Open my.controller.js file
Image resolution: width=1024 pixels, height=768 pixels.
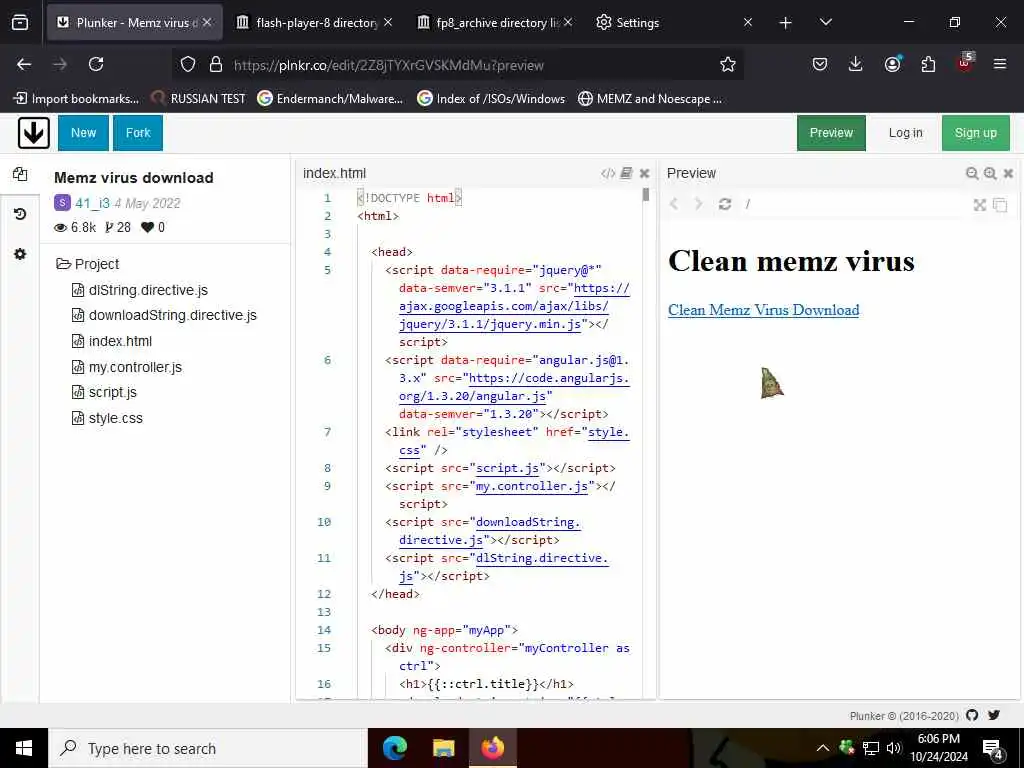127,367
